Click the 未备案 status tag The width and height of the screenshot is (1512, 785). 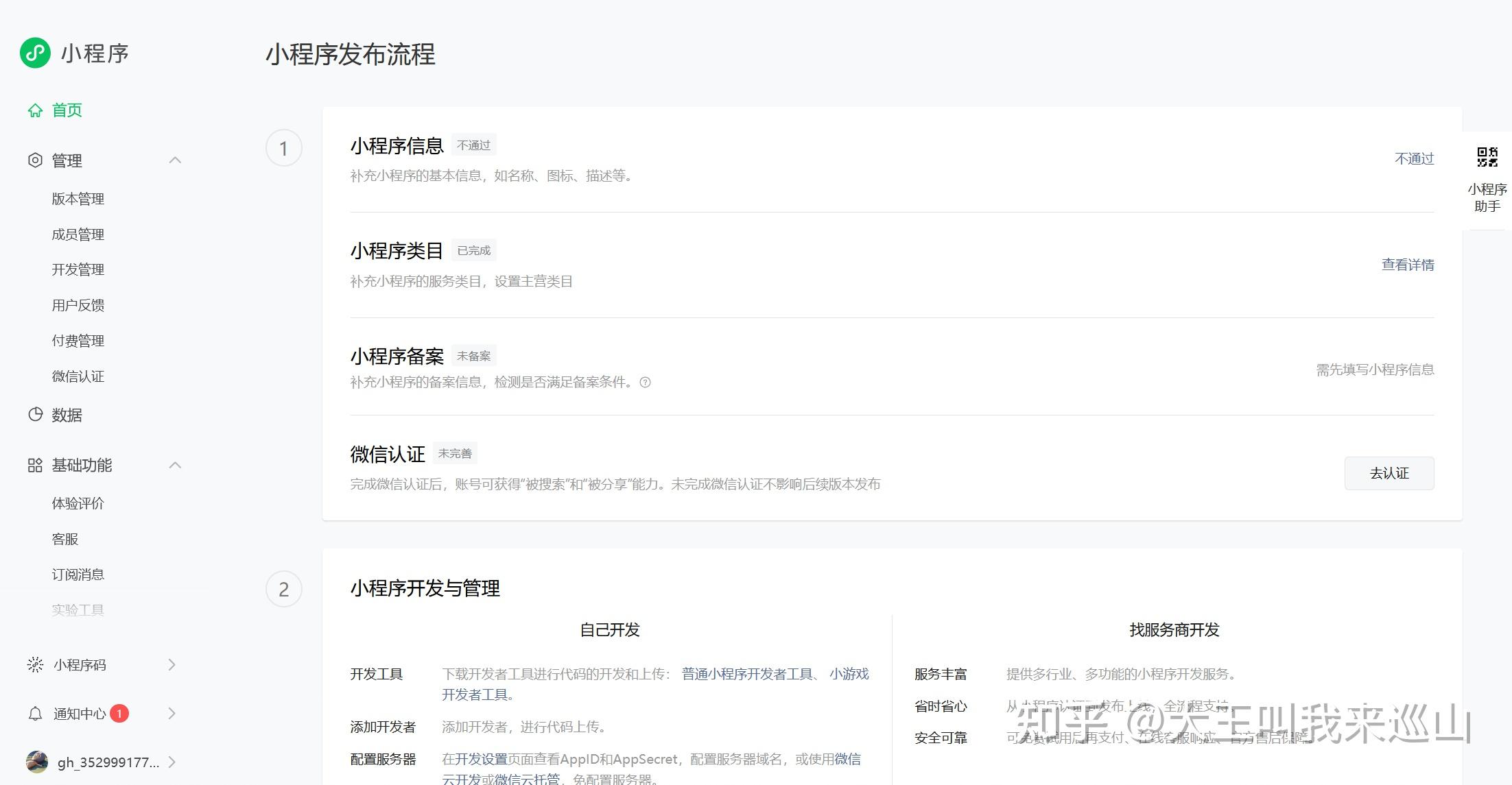tap(474, 356)
